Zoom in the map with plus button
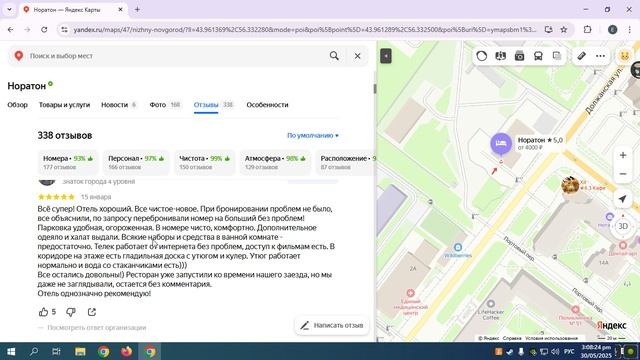The height and width of the screenshot is (360, 640). (623, 155)
